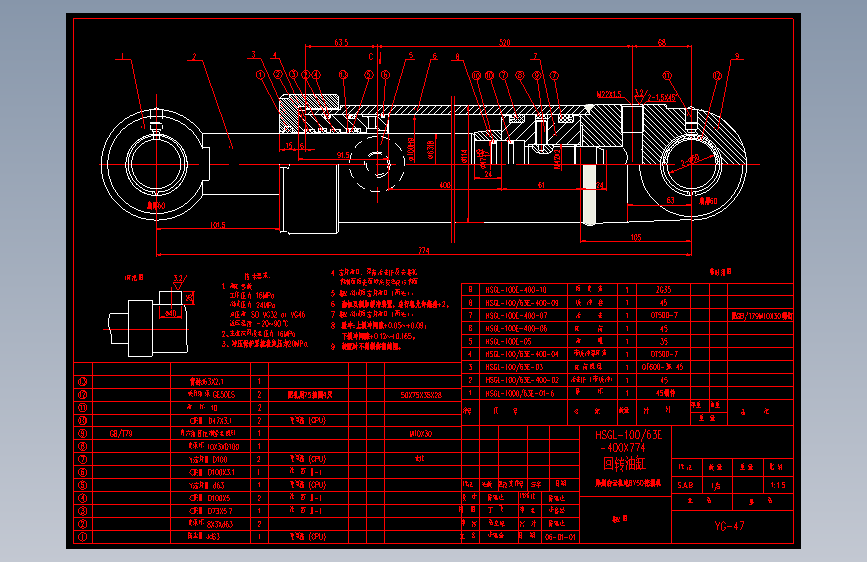Viewport: 867px width, 562px height.
Task: Click part code "HSGL-100/63E-400-04" in parts list
Action: pyautogui.click(x=522, y=354)
